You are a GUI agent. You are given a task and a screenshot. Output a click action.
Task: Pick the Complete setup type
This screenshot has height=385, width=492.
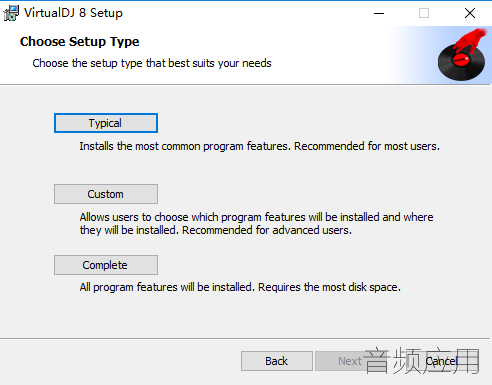[x=106, y=265]
